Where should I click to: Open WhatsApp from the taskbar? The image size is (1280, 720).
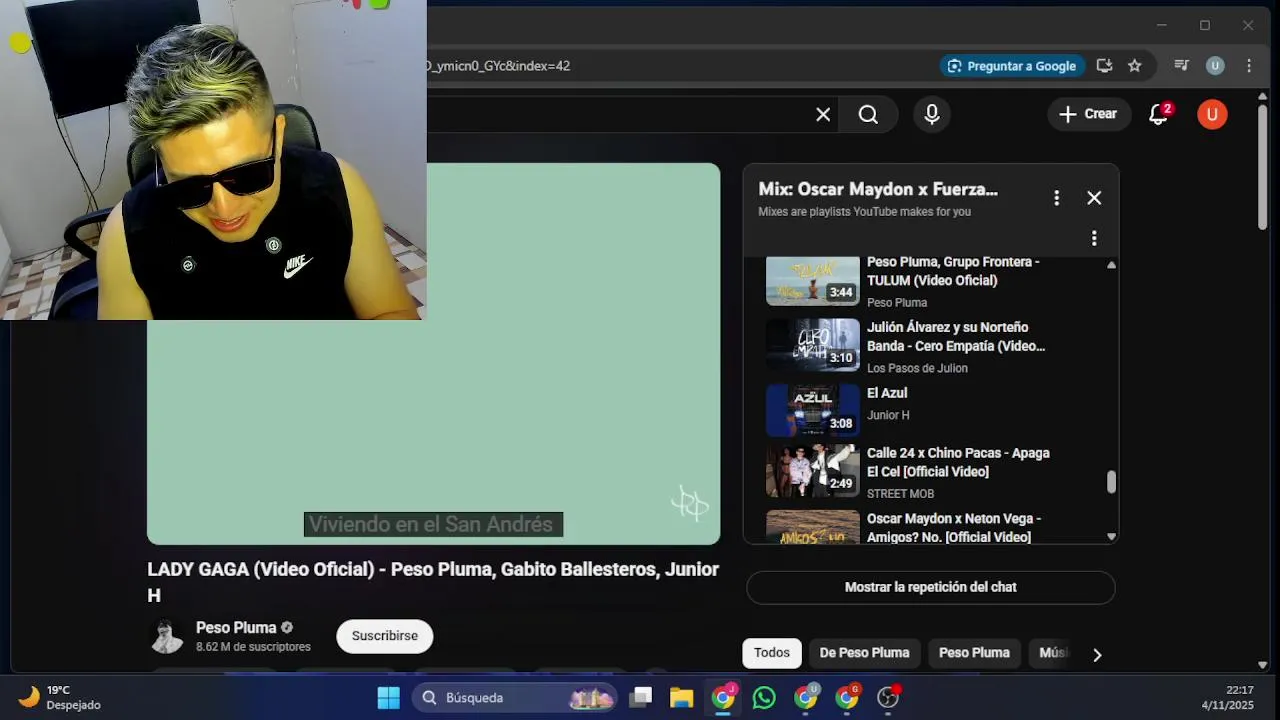point(764,697)
